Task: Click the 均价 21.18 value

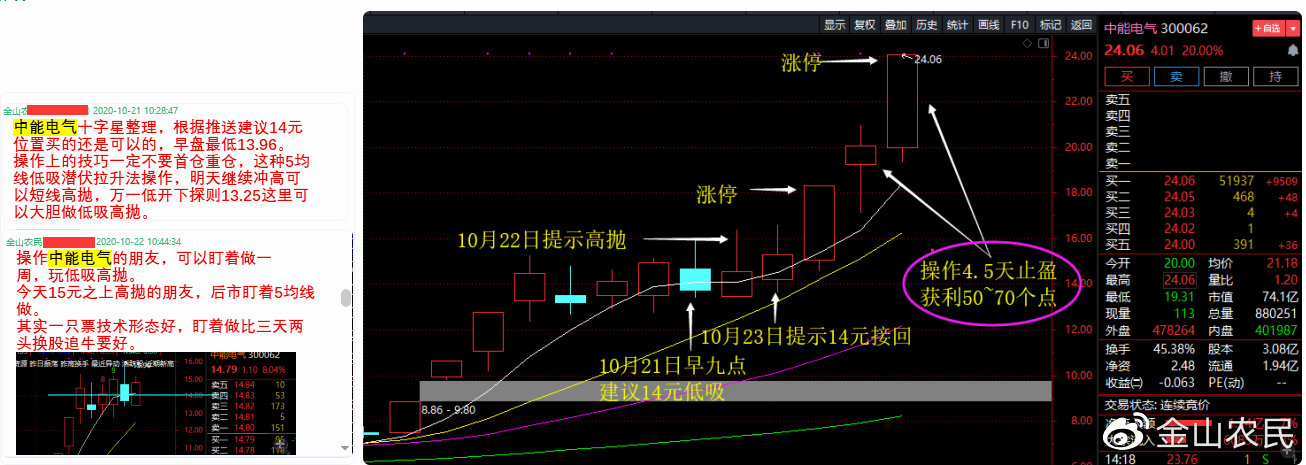Action: pos(1283,263)
